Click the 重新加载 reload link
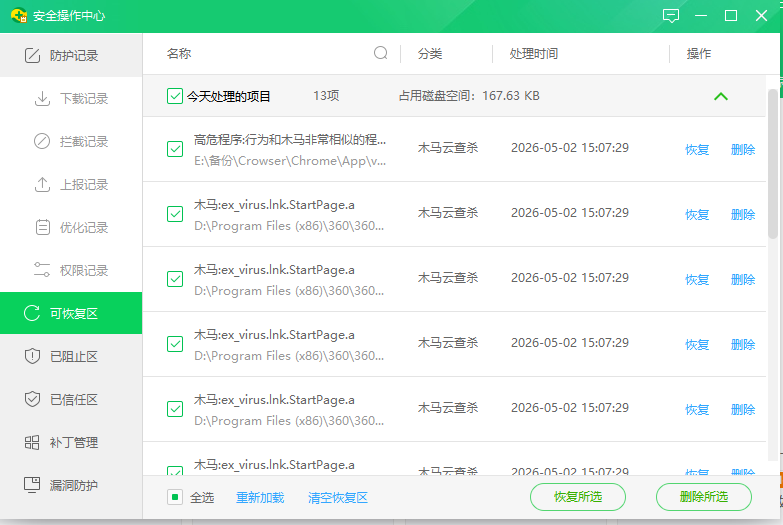Screen dimensions: 783x525 [260, 498]
